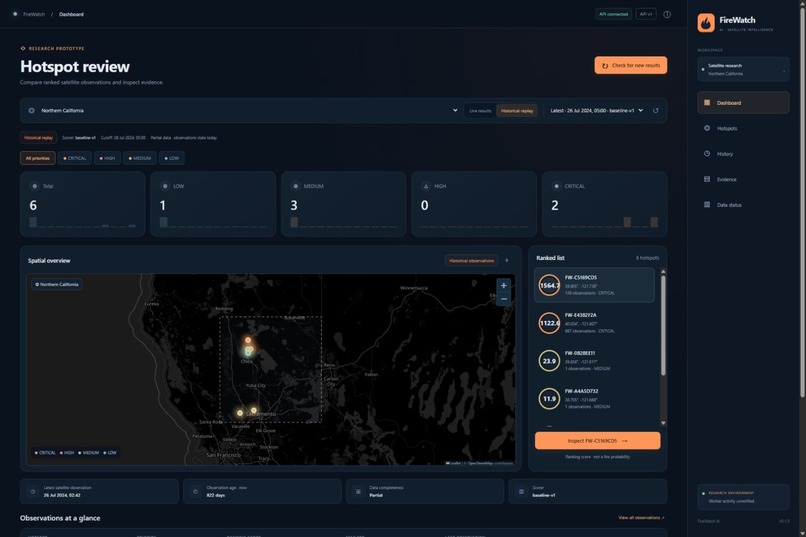The width and height of the screenshot is (806, 537).
Task: Click the icon beside Scorer baseline-v1 tile
Action: tap(521, 492)
